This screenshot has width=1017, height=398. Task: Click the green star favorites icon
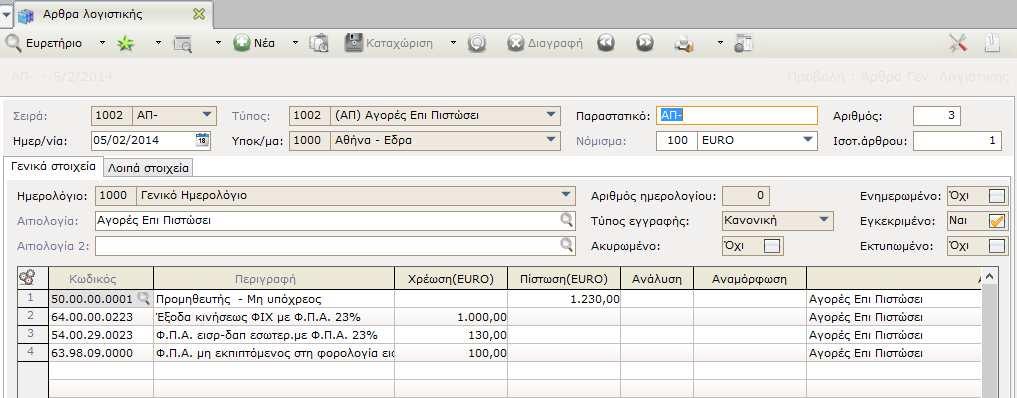pyautogui.click(x=126, y=43)
